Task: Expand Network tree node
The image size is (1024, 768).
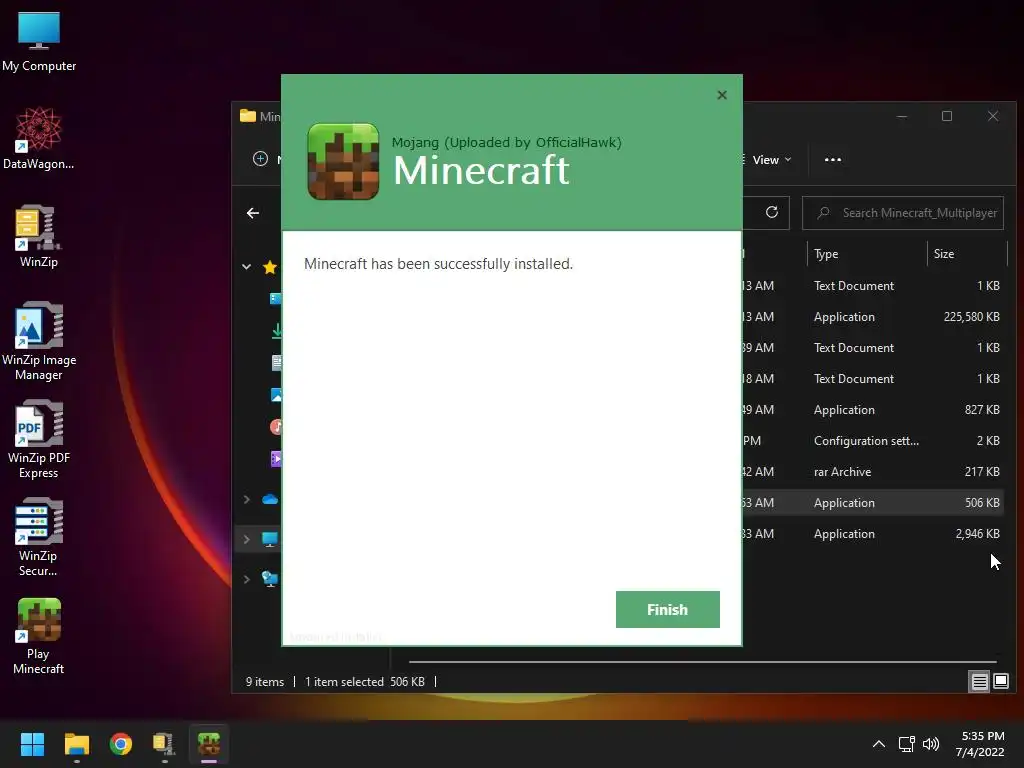Action: point(246,579)
